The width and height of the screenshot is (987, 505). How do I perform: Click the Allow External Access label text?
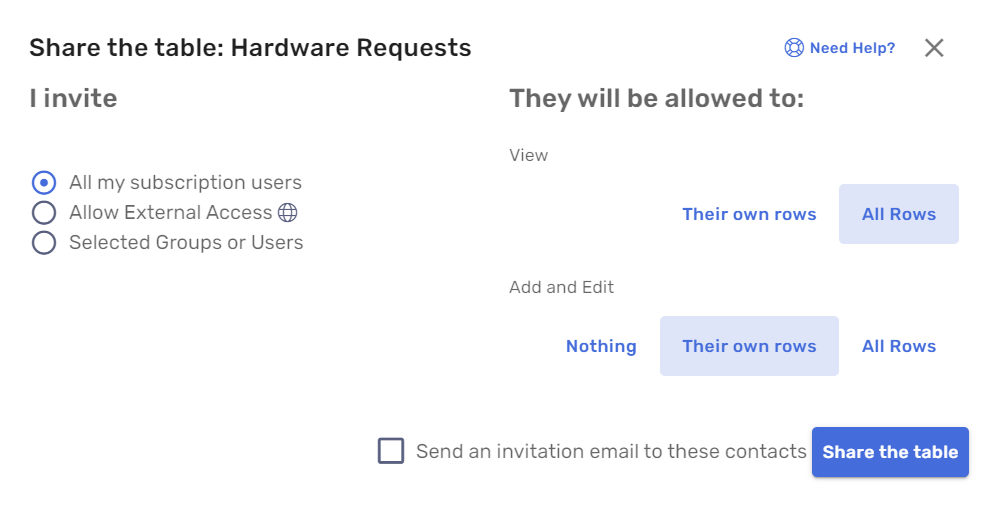pos(171,213)
